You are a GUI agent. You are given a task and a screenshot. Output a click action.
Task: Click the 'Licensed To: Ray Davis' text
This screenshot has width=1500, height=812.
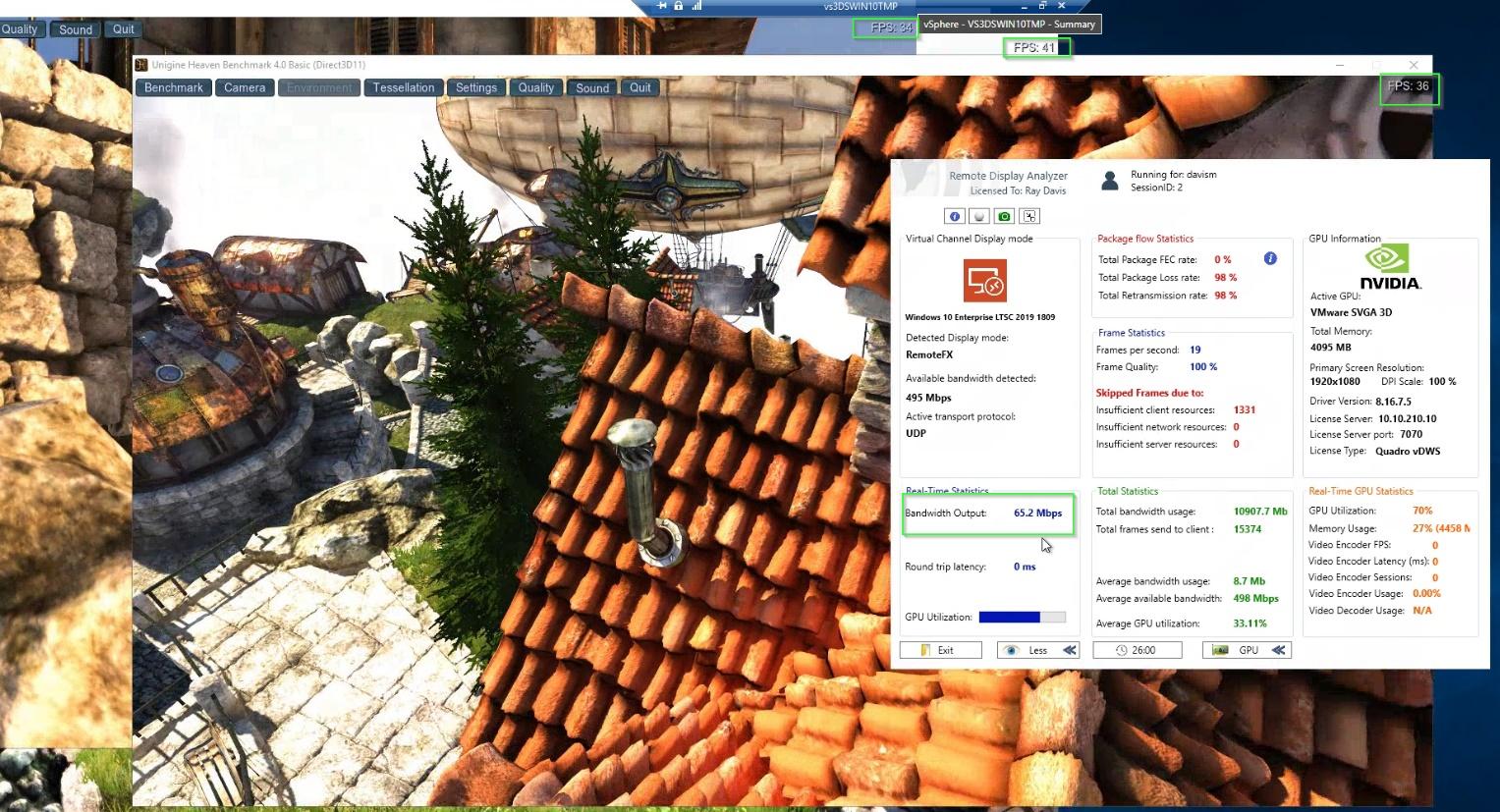(1018, 190)
